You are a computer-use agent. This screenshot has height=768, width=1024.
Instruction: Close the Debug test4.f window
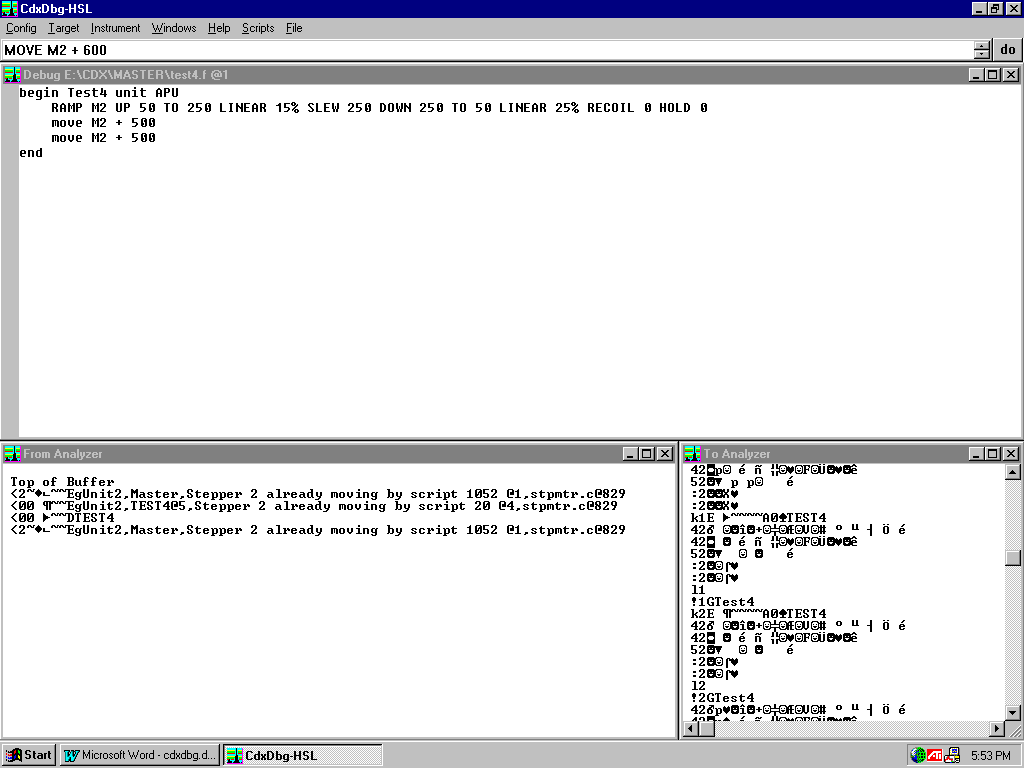pyautogui.click(x=1010, y=75)
